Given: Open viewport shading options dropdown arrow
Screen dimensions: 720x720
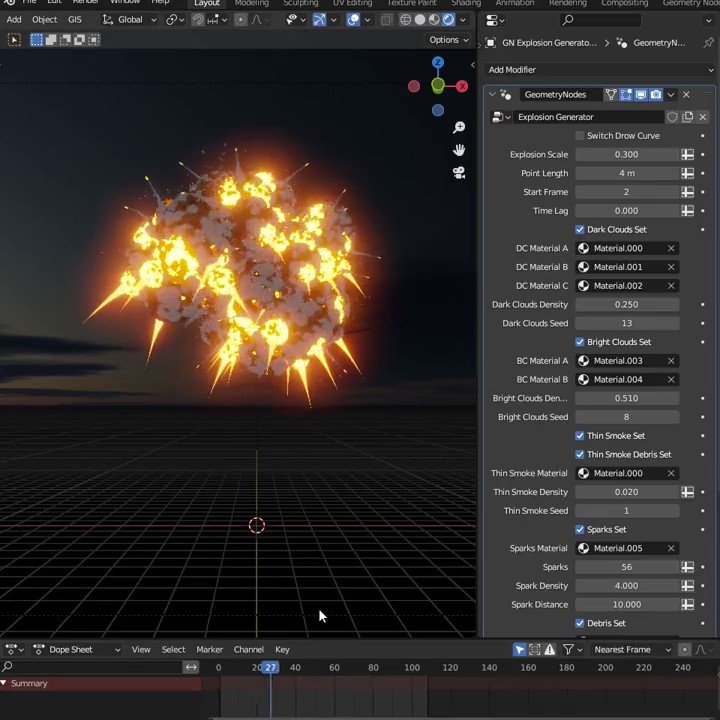Looking at the screenshot, I should click(x=463, y=20).
